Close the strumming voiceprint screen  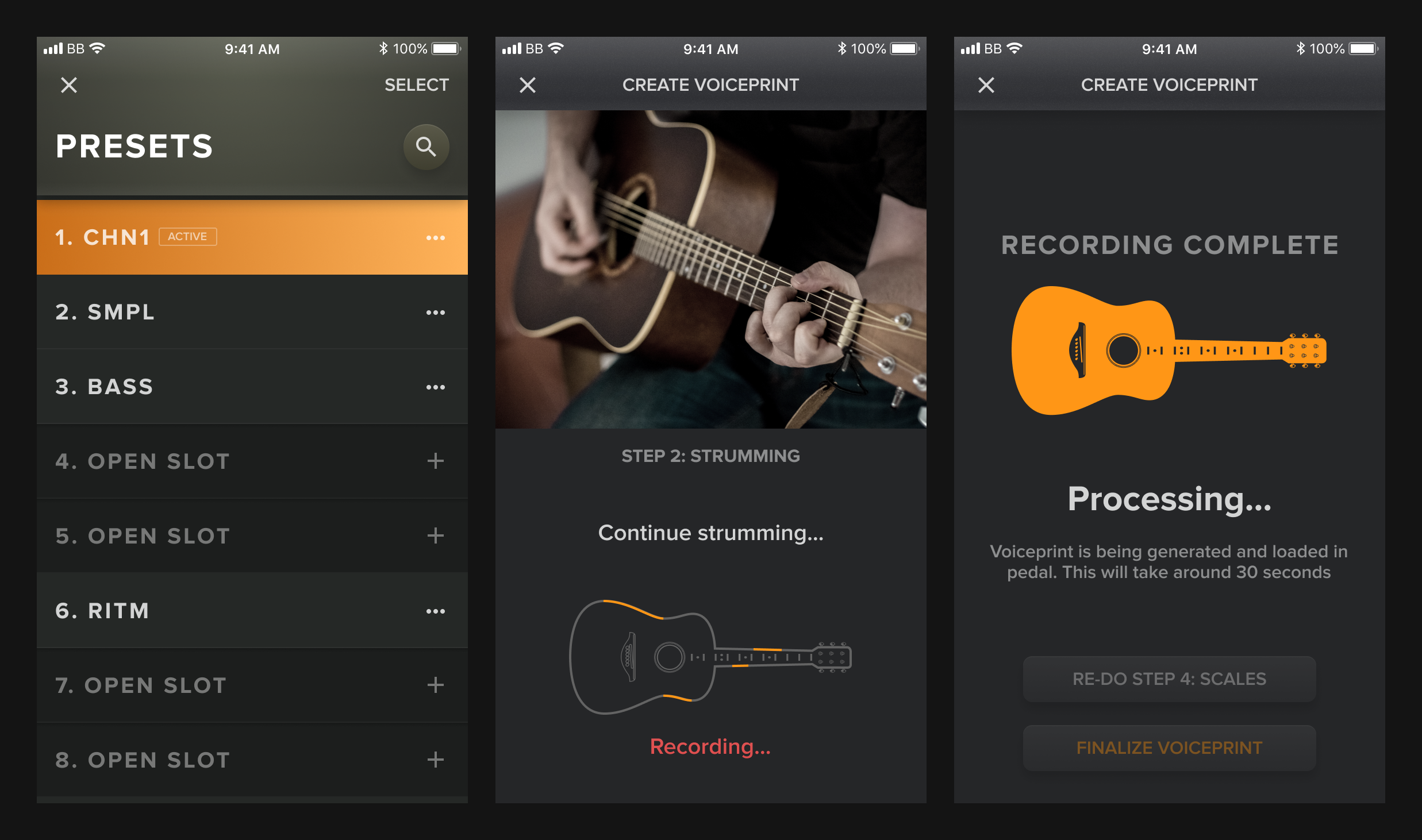pos(528,85)
